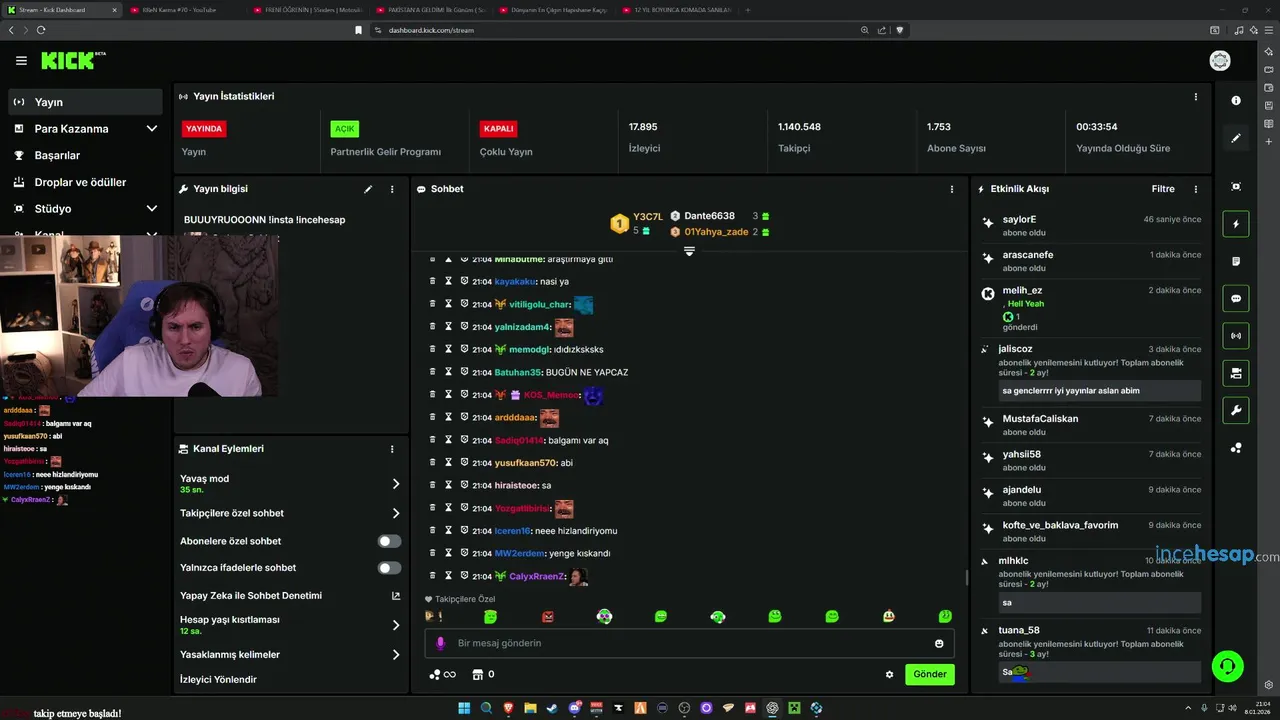Toggle the lightning activity feed panel icon
Image resolution: width=1280 pixels, height=720 pixels.
click(1236, 224)
